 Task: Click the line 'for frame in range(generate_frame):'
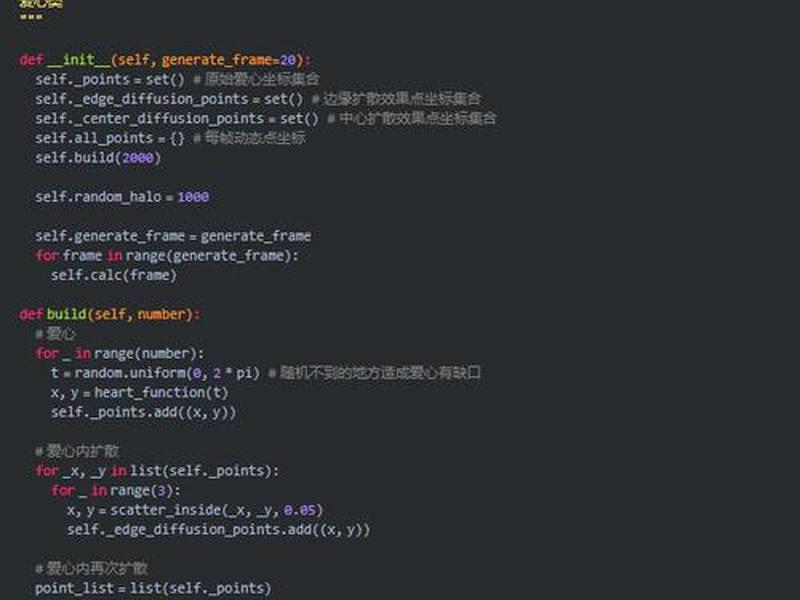point(167,256)
